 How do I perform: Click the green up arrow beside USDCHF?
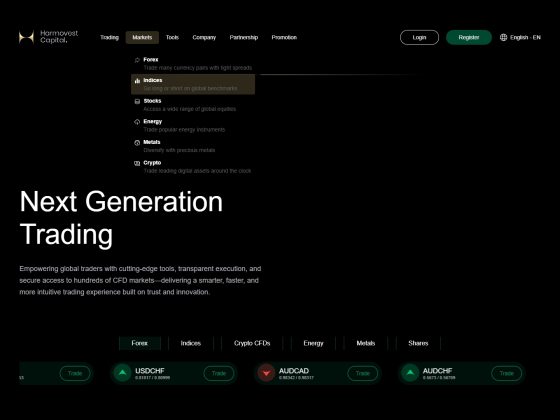[x=122, y=373]
